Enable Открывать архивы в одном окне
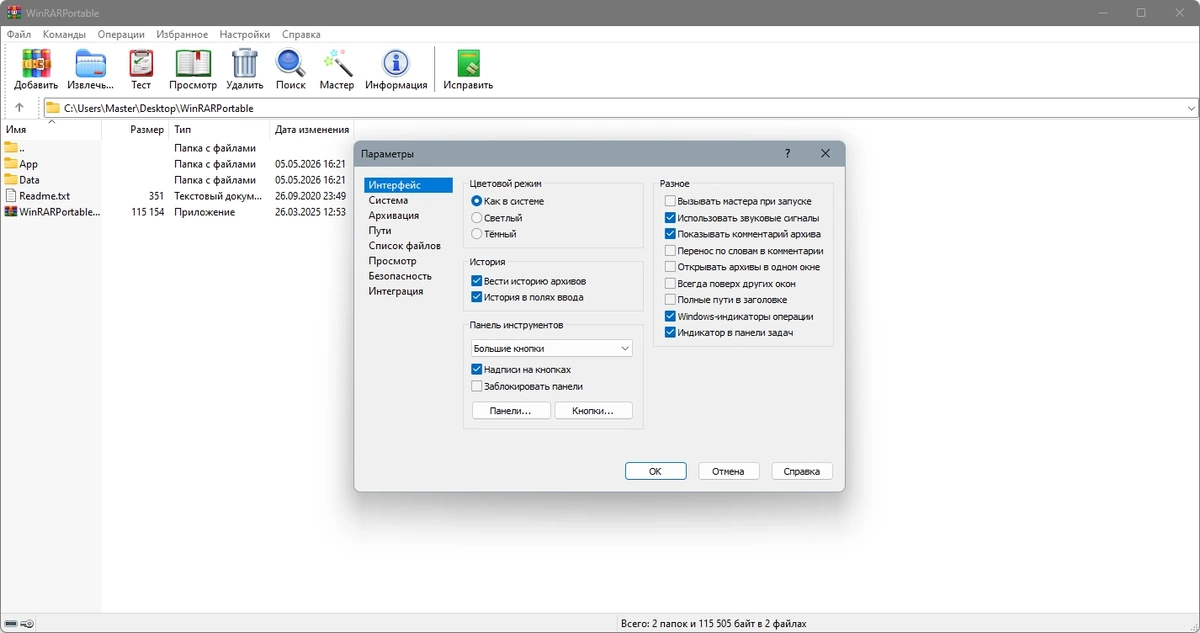Image resolution: width=1200 pixels, height=633 pixels. point(670,267)
